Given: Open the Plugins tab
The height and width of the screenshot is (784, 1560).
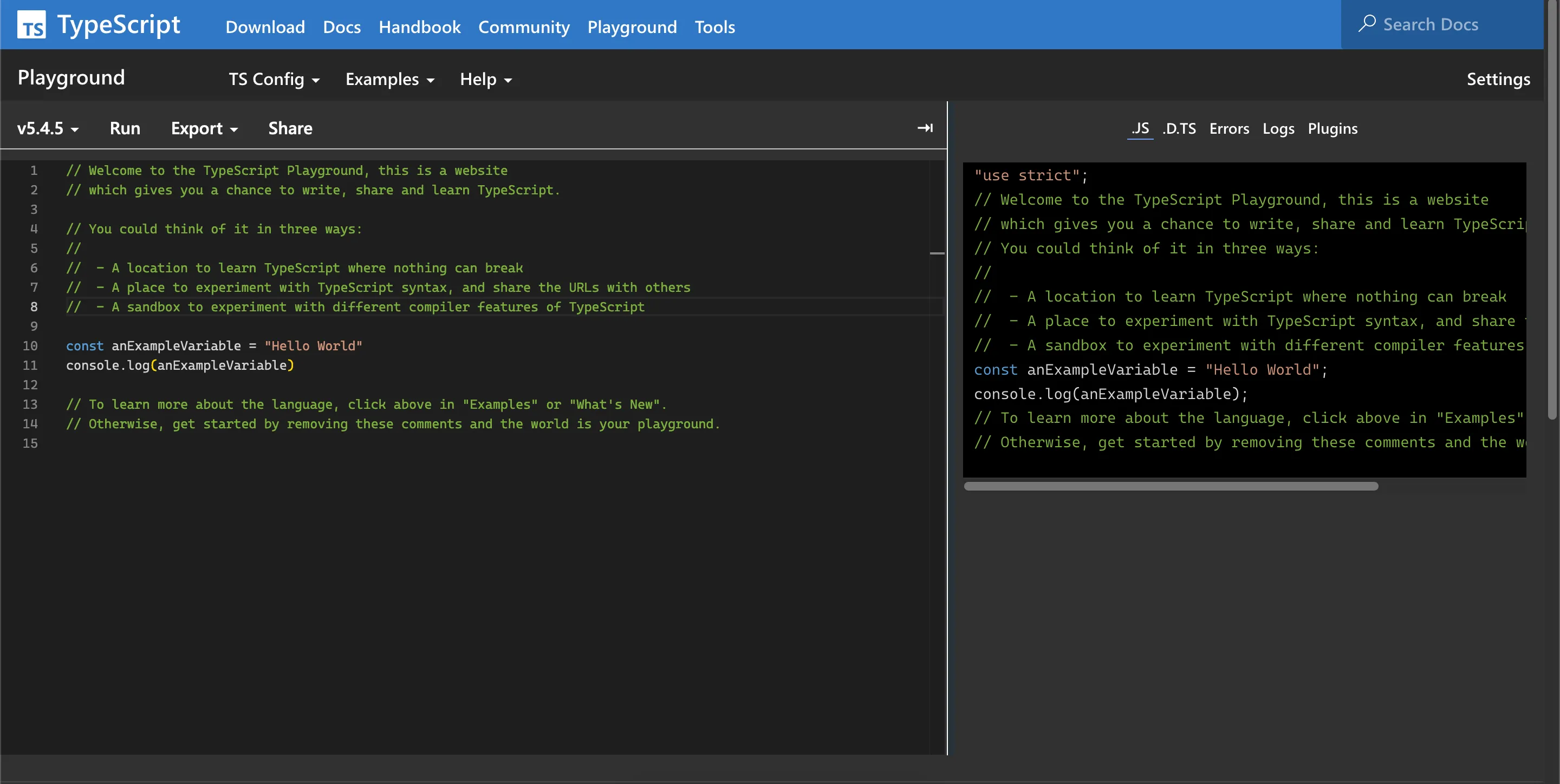Looking at the screenshot, I should point(1332,129).
